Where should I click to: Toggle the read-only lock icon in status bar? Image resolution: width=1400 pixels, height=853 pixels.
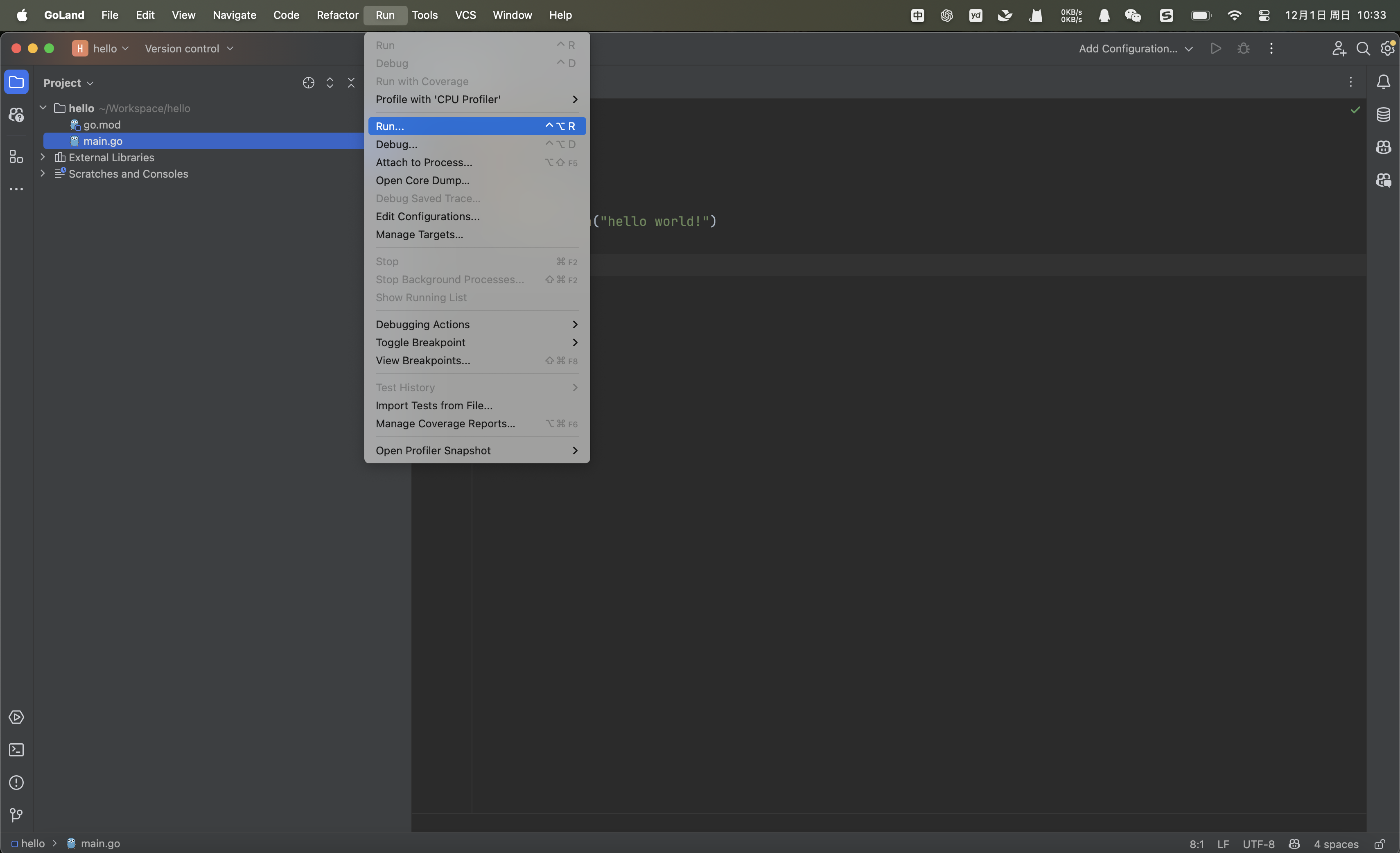point(1380,844)
